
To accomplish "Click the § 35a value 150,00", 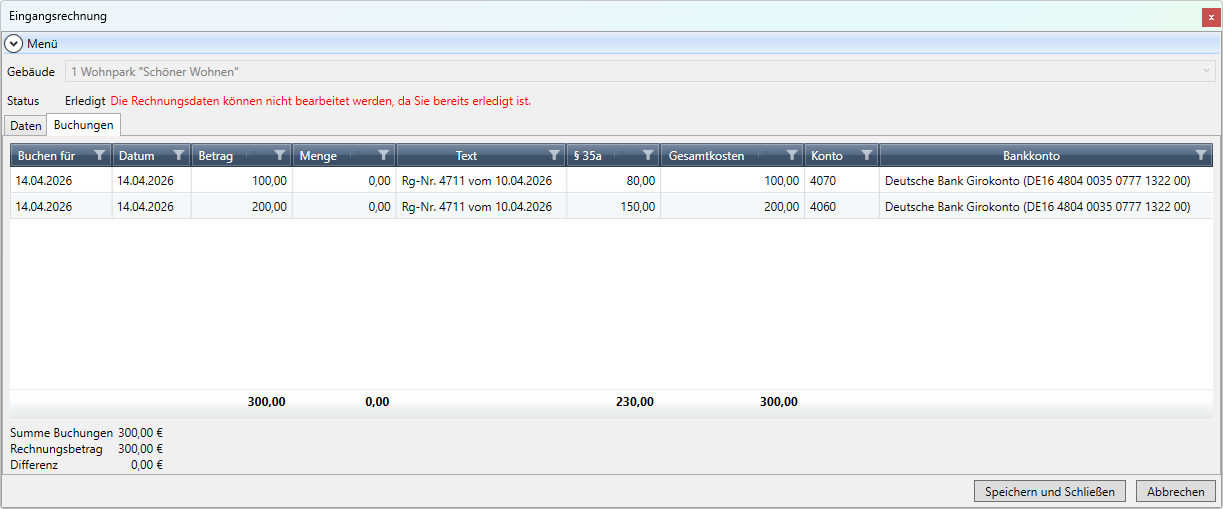I will (x=613, y=207).
